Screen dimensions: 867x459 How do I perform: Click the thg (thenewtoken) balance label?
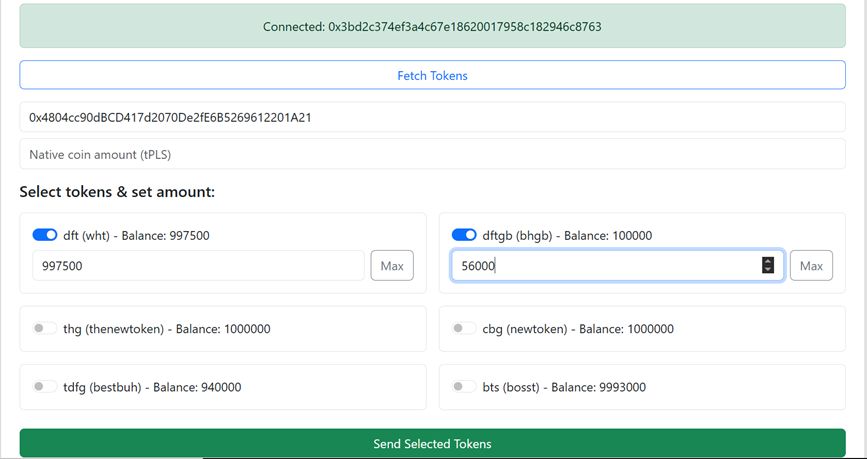click(166, 329)
